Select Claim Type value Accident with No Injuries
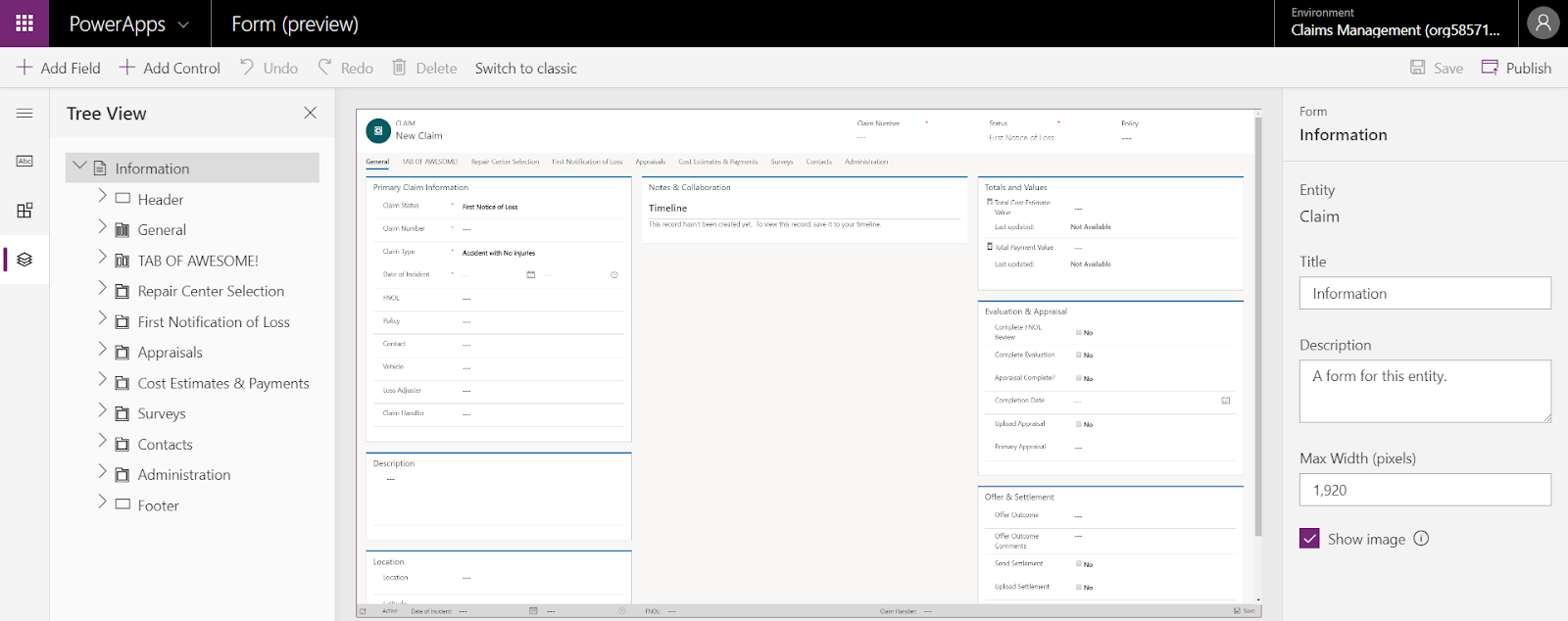This screenshot has width=1568, height=621. coord(499,253)
